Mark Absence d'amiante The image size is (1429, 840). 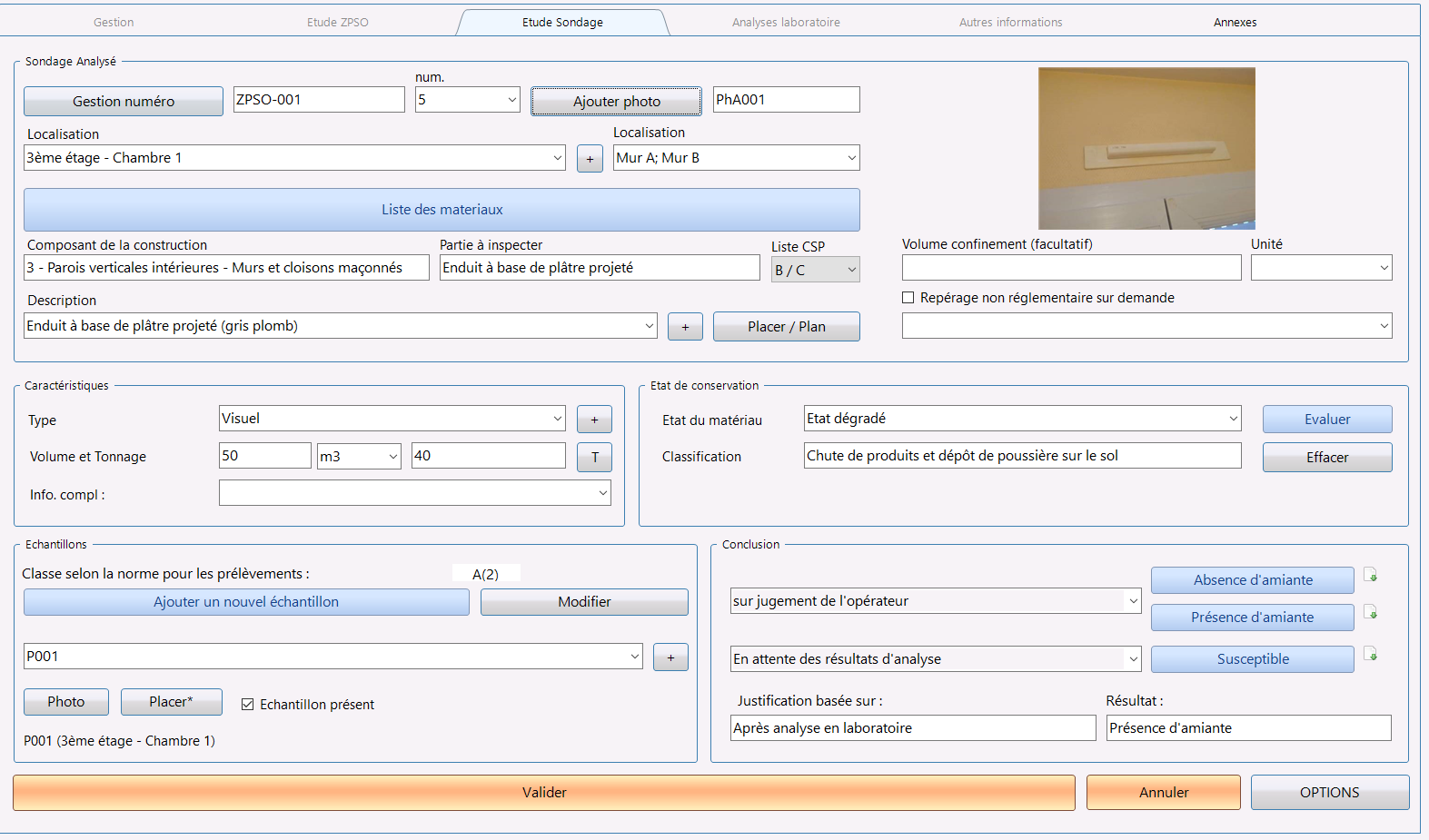pos(1253,580)
